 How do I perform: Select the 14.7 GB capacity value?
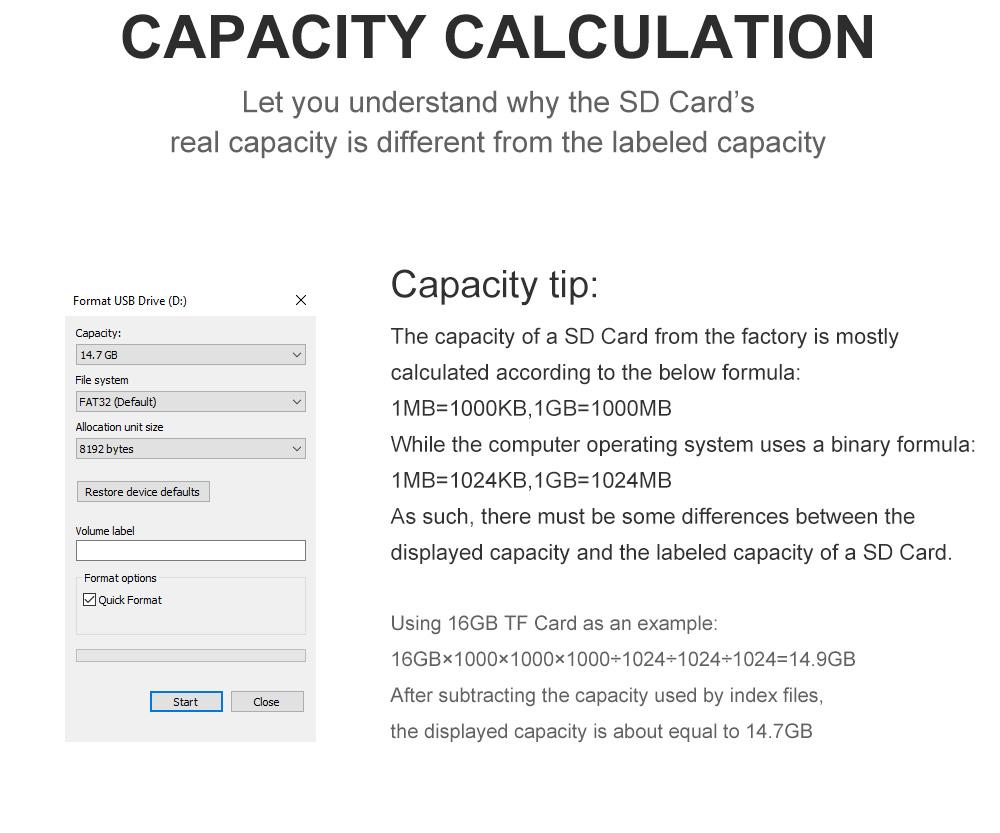pos(100,355)
